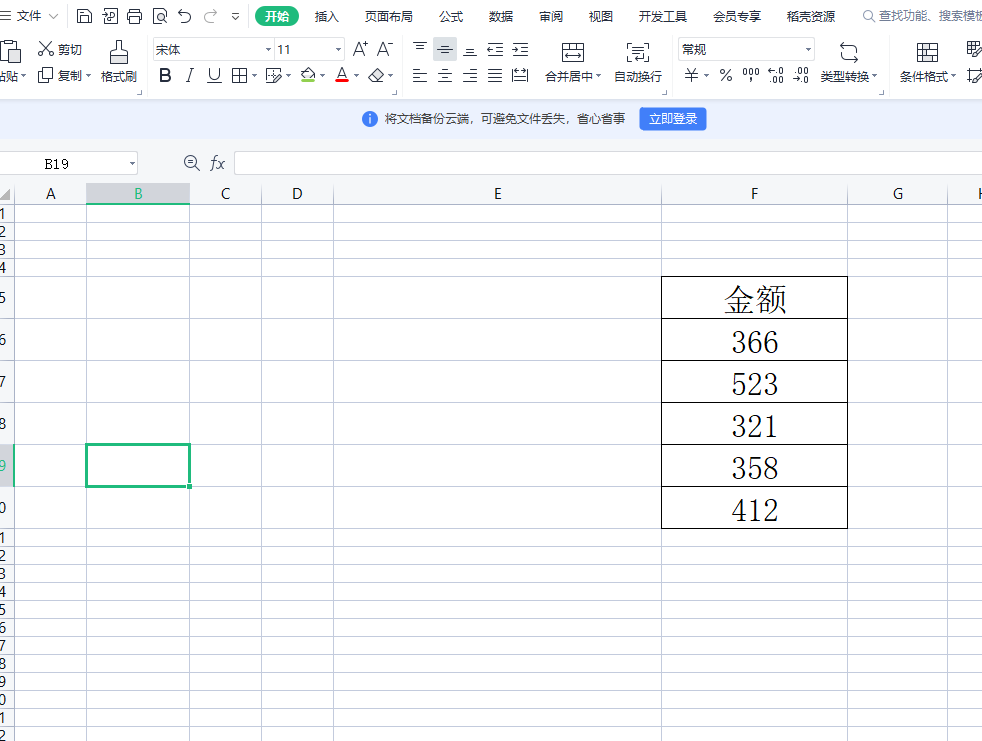This screenshot has width=982, height=741.
Task: Switch to 页面布局 tab
Action: [x=389, y=16]
